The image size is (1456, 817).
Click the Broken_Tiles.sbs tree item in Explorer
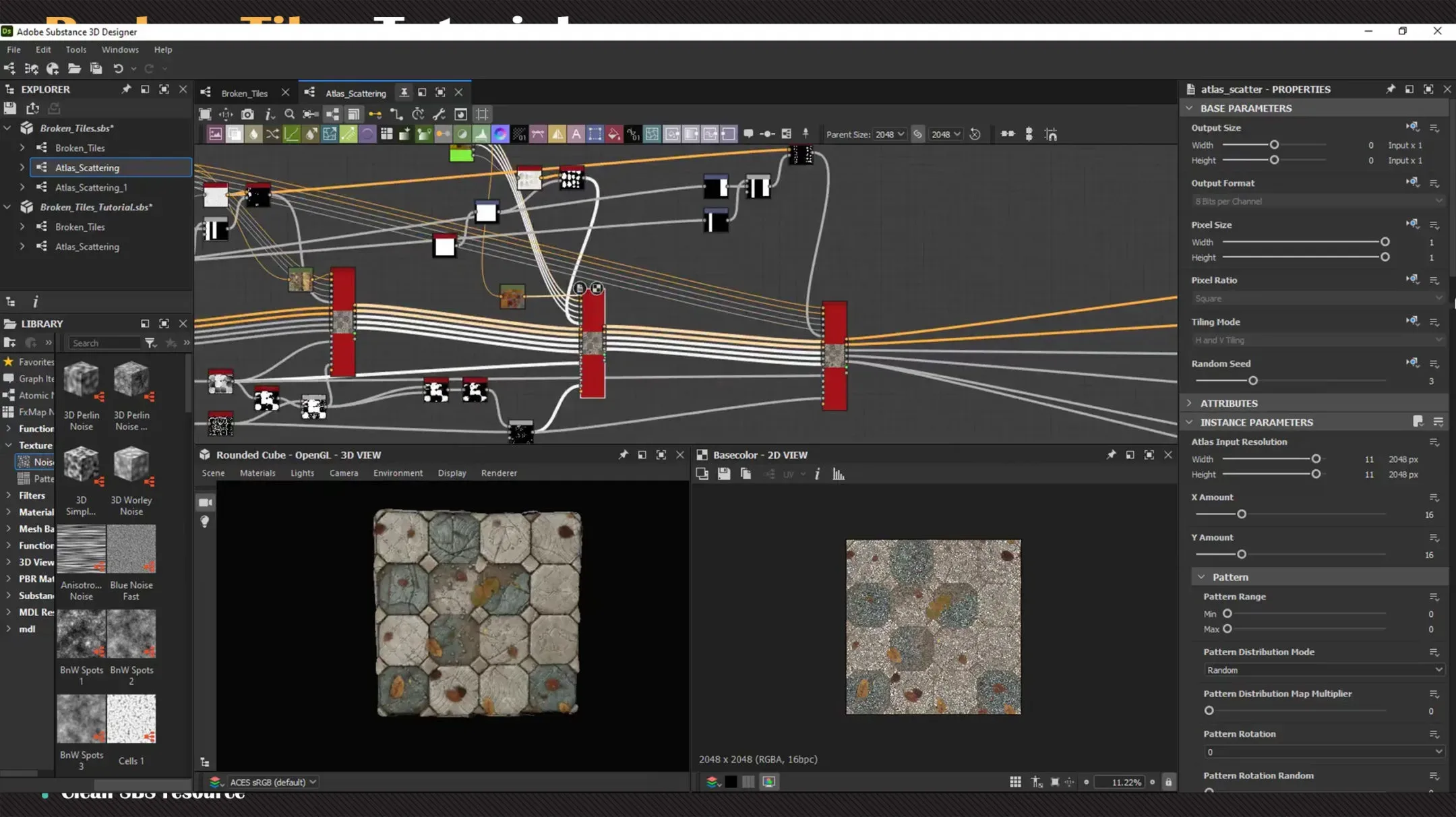click(x=76, y=128)
